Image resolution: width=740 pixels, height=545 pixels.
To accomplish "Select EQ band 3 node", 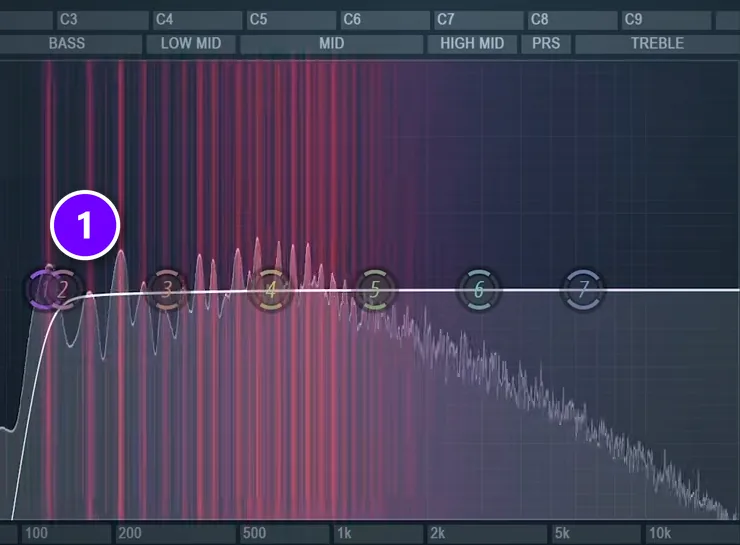I will (x=167, y=290).
